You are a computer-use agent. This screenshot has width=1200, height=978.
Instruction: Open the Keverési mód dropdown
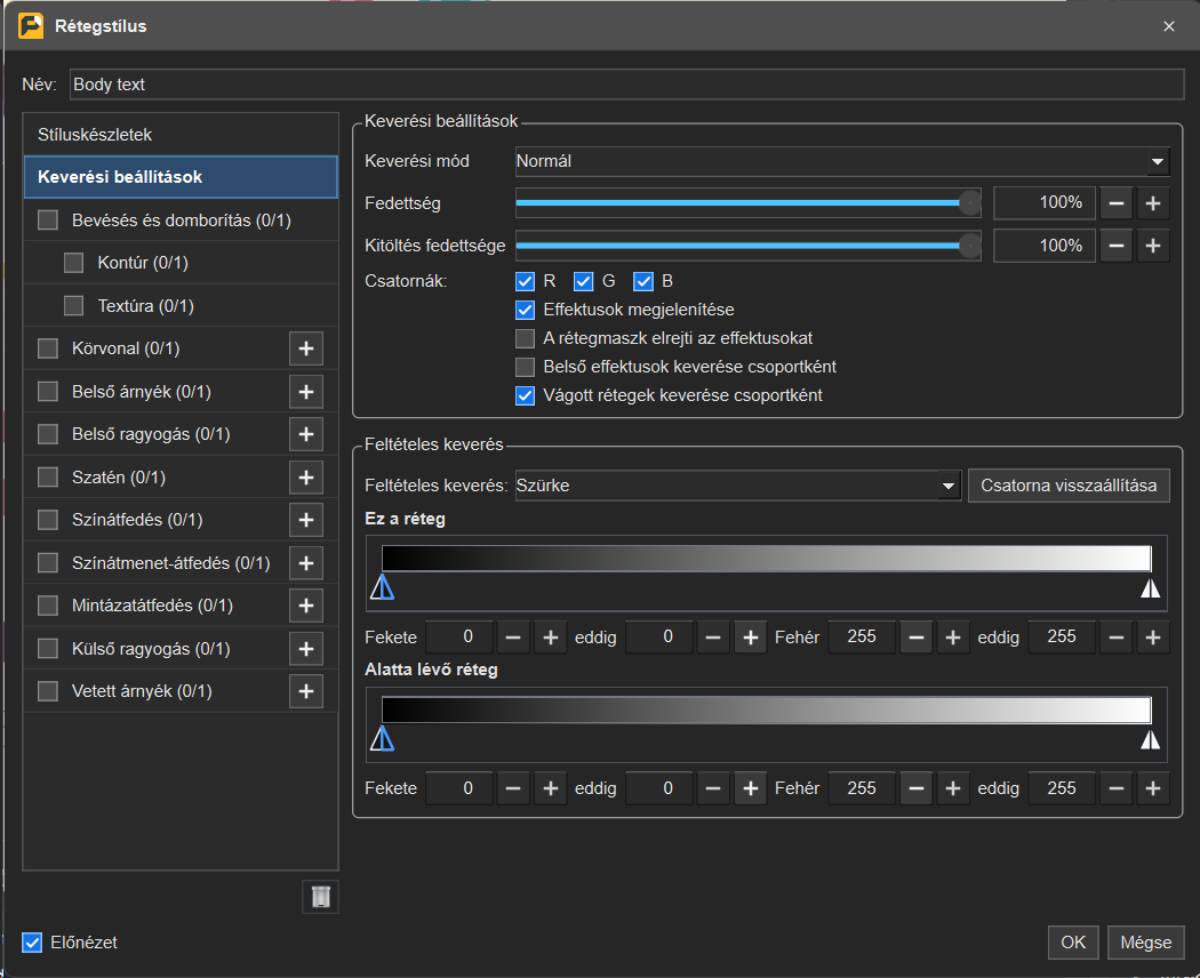pos(842,160)
